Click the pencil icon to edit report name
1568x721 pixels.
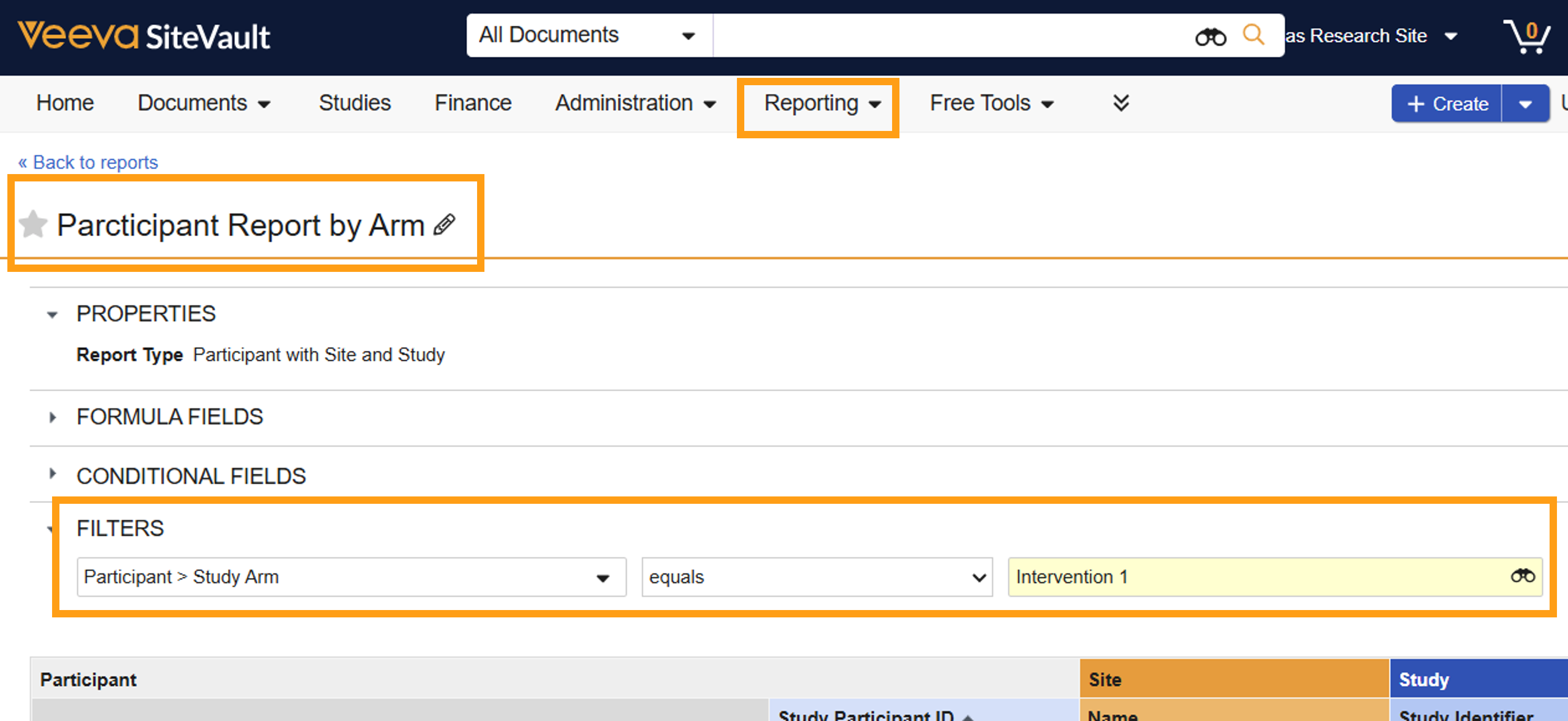(444, 225)
